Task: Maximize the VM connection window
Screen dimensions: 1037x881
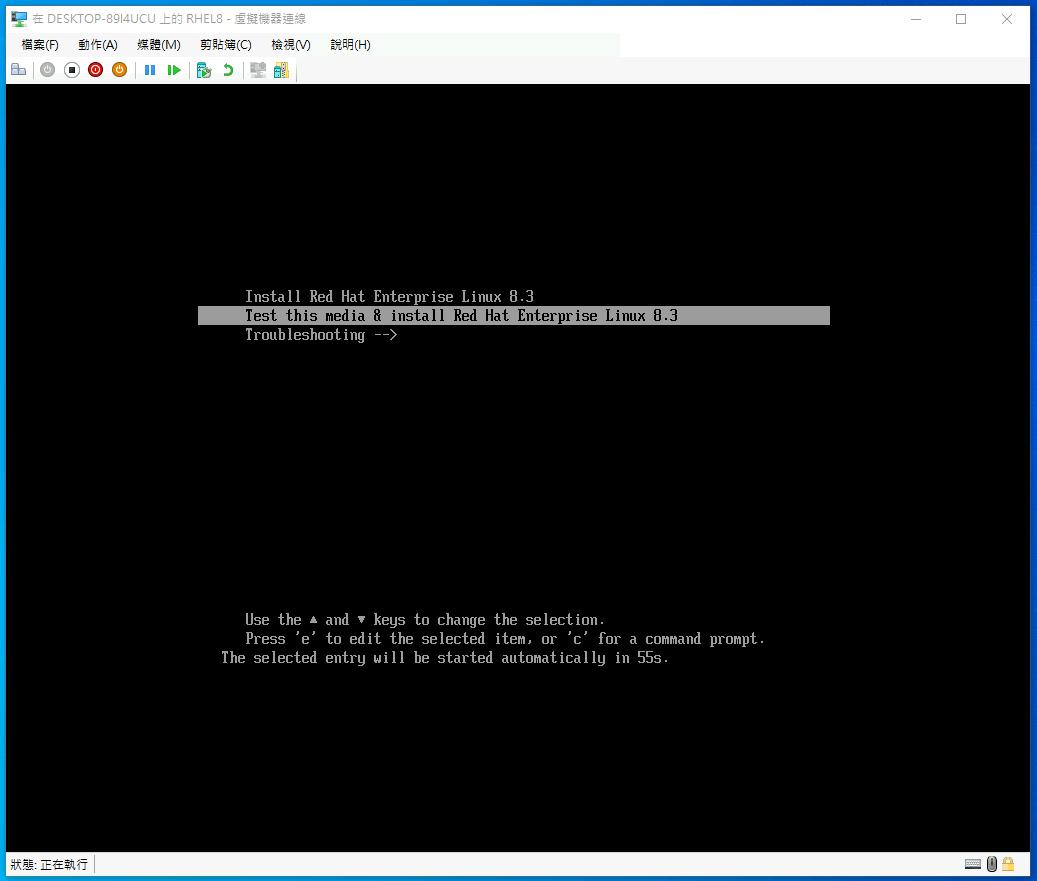Action: pos(961,19)
